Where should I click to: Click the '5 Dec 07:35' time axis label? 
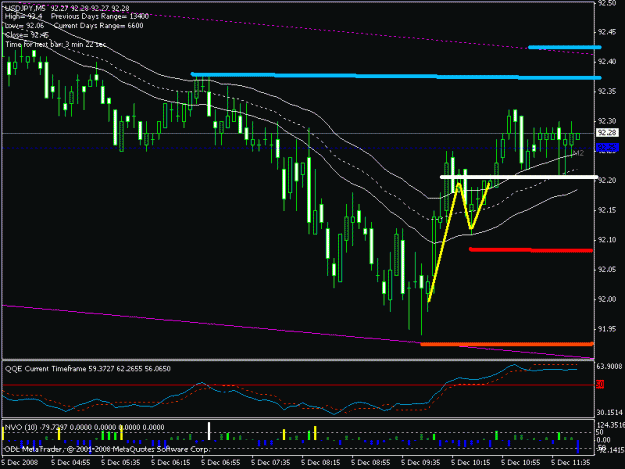click(271, 463)
